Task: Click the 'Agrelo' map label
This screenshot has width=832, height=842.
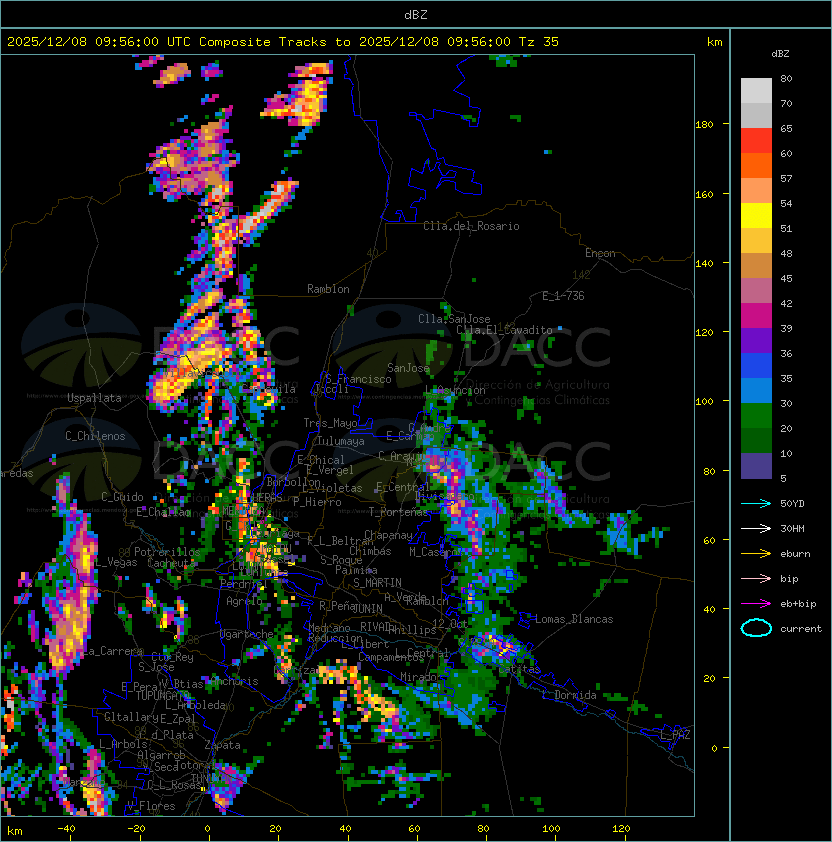Action: (244, 601)
